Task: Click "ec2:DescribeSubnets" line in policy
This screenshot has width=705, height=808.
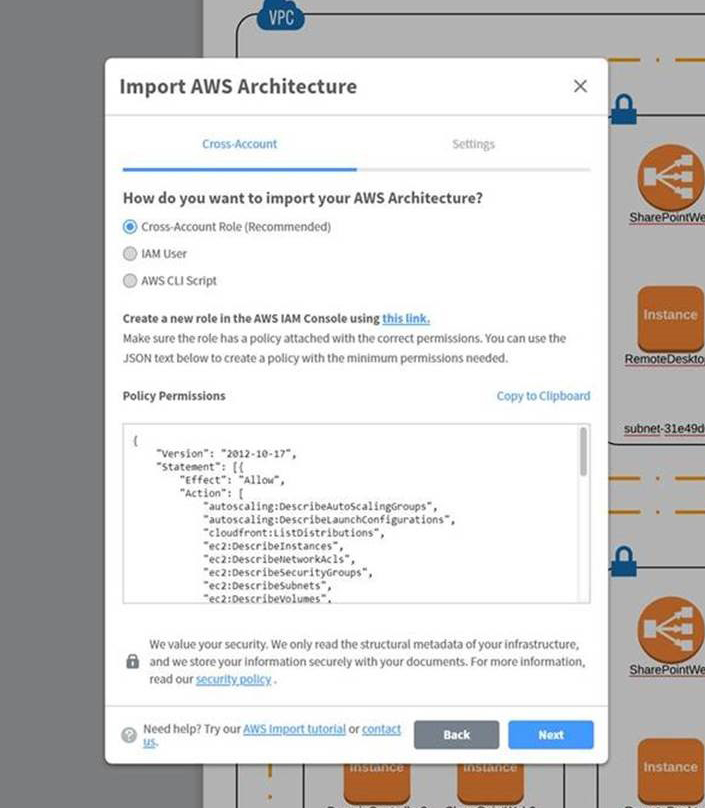Action: click(x=267, y=586)
